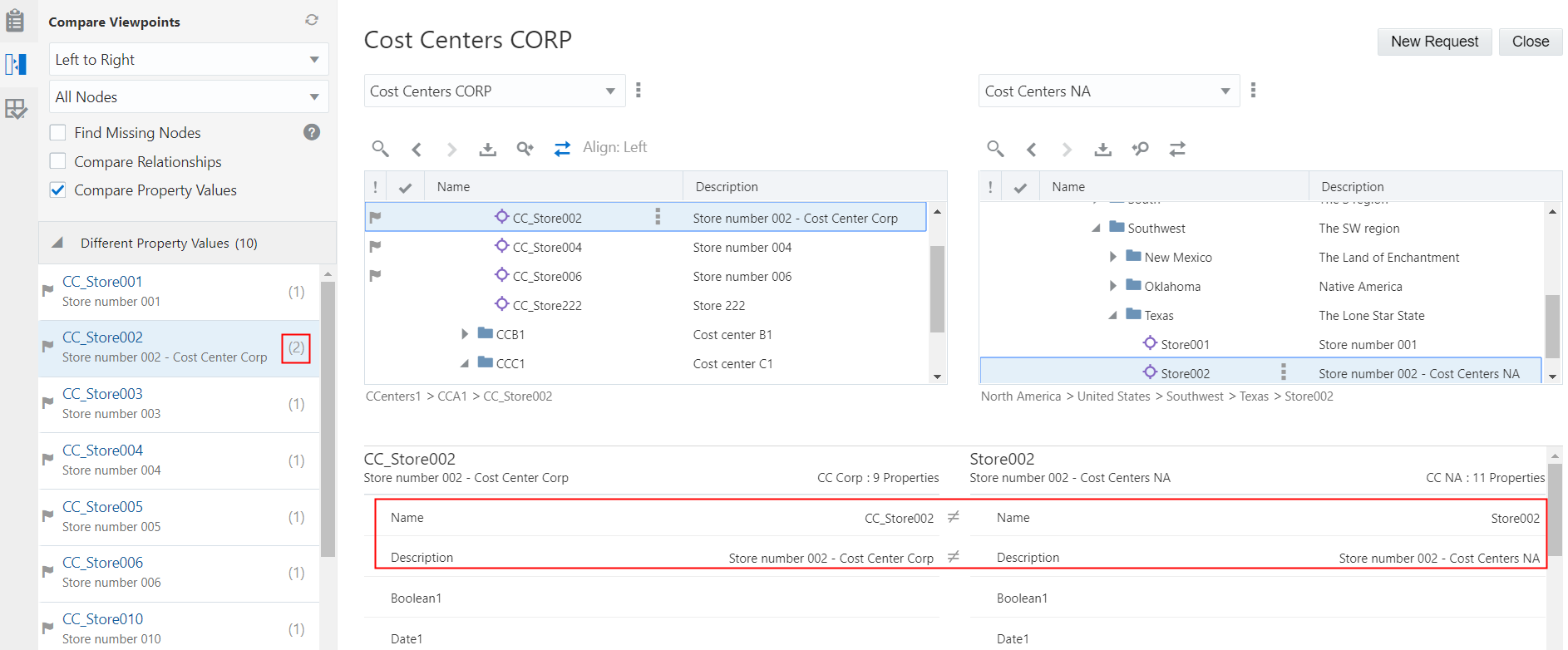Image resolution: width=1568 pixels, height=650 pixels.
Task: Click the right viewpoint scrollbar down arrow
Action: pyautogui.click(x=1552, y=377)
